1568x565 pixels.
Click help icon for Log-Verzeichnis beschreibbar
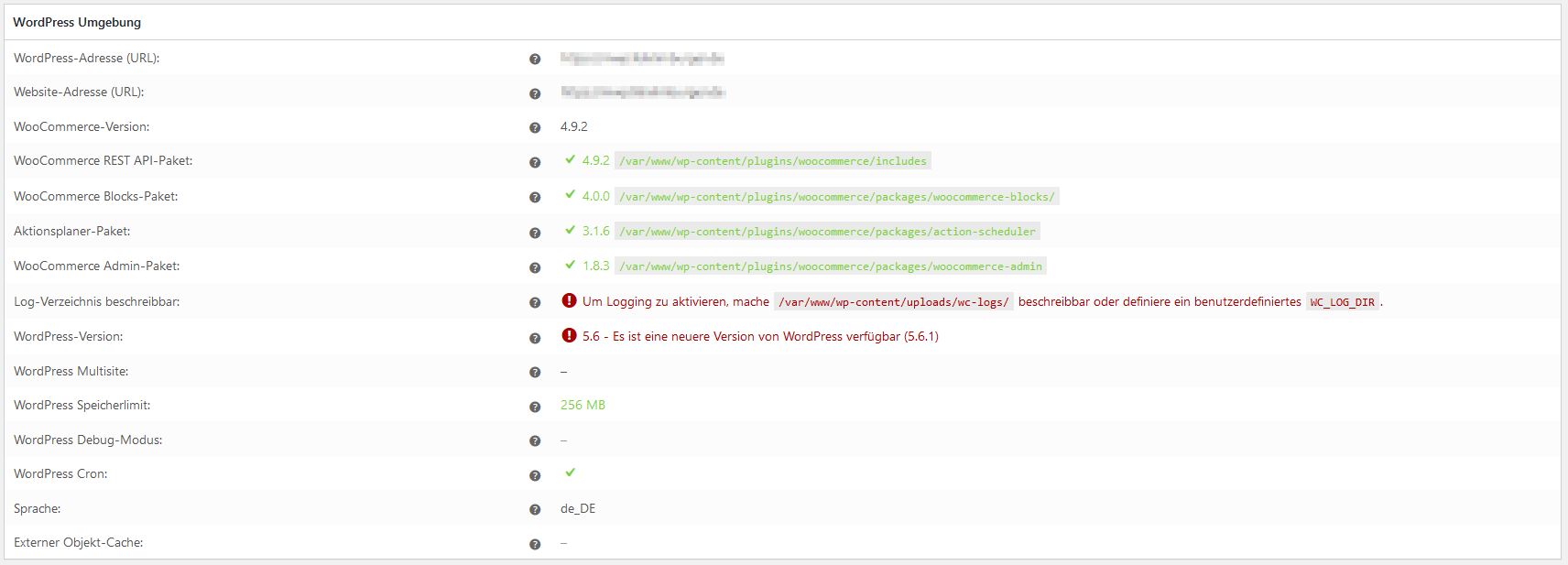point(535,302)
